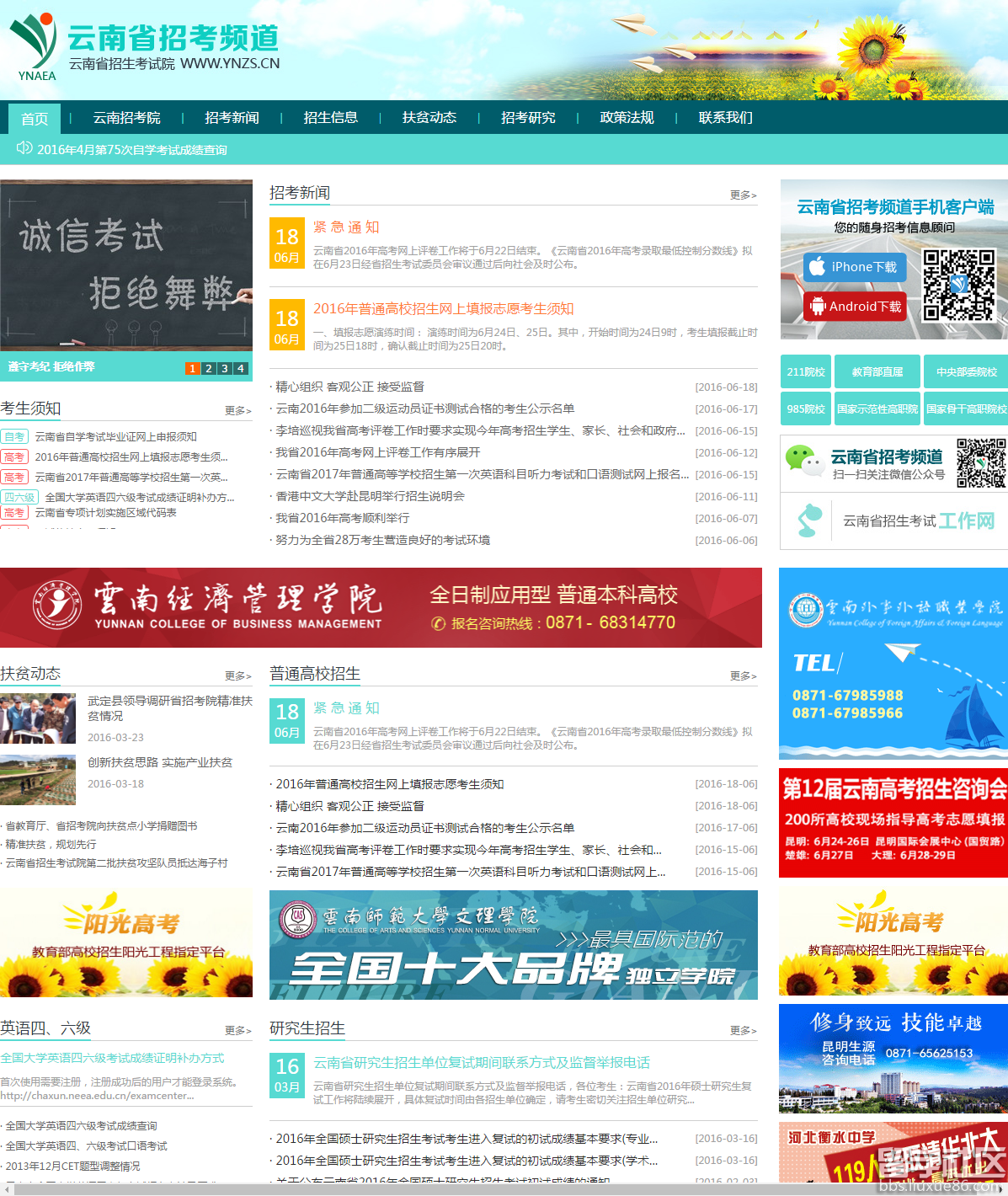Expand 更多 beside 研究生招生 heading
This screenshot has height=1196, width=1008.
(x=743, y=1030)
